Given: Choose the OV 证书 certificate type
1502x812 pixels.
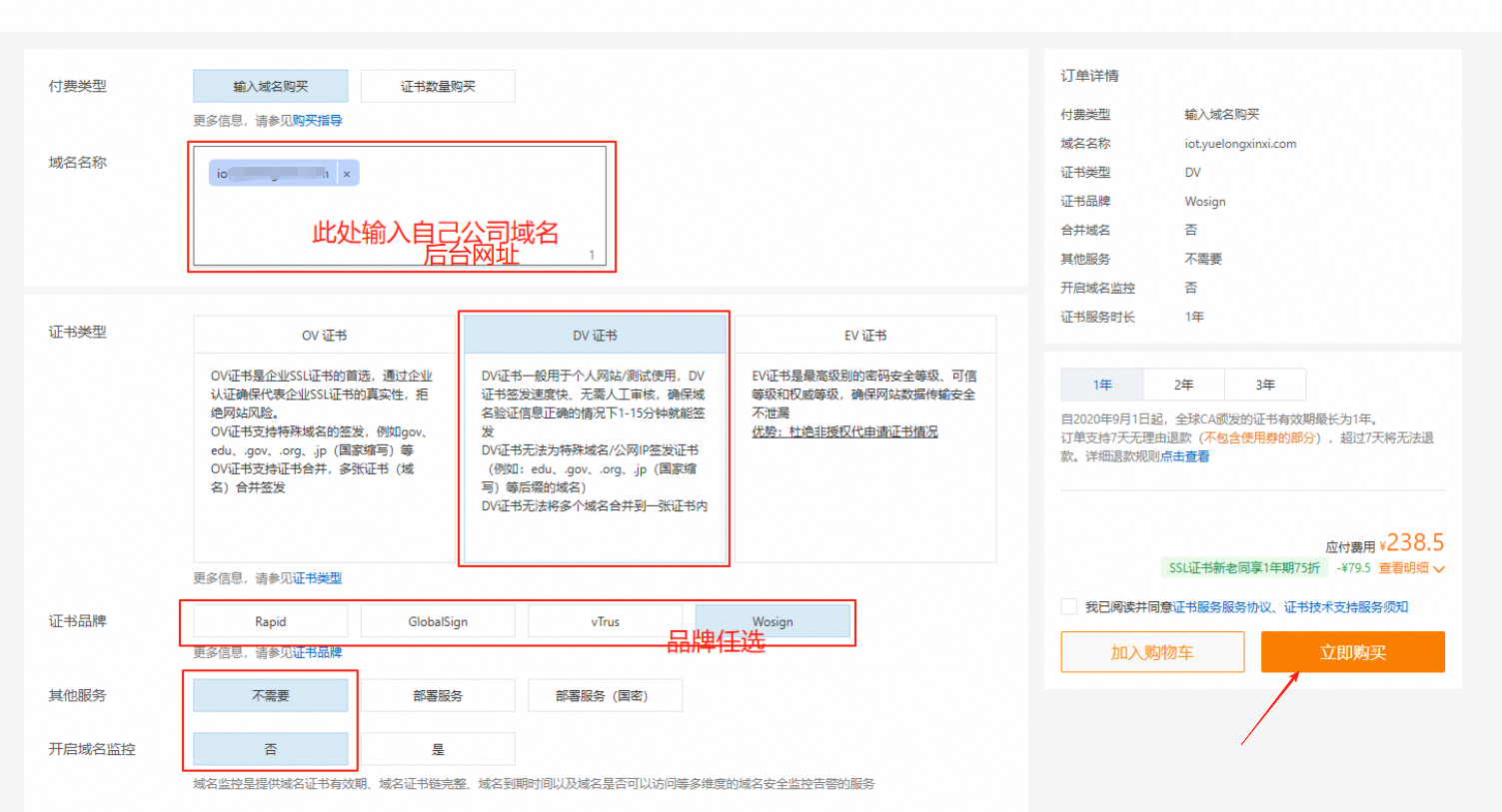Looking at the screenshot, I should pos(324,336).
